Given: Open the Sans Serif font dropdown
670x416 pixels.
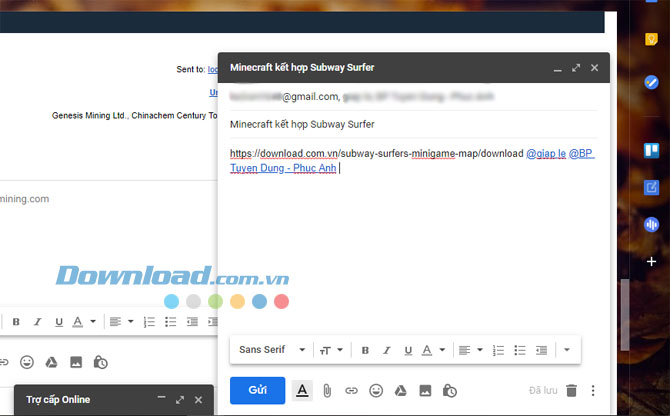Looking at the screenshot, I should [x=272, y=350].
